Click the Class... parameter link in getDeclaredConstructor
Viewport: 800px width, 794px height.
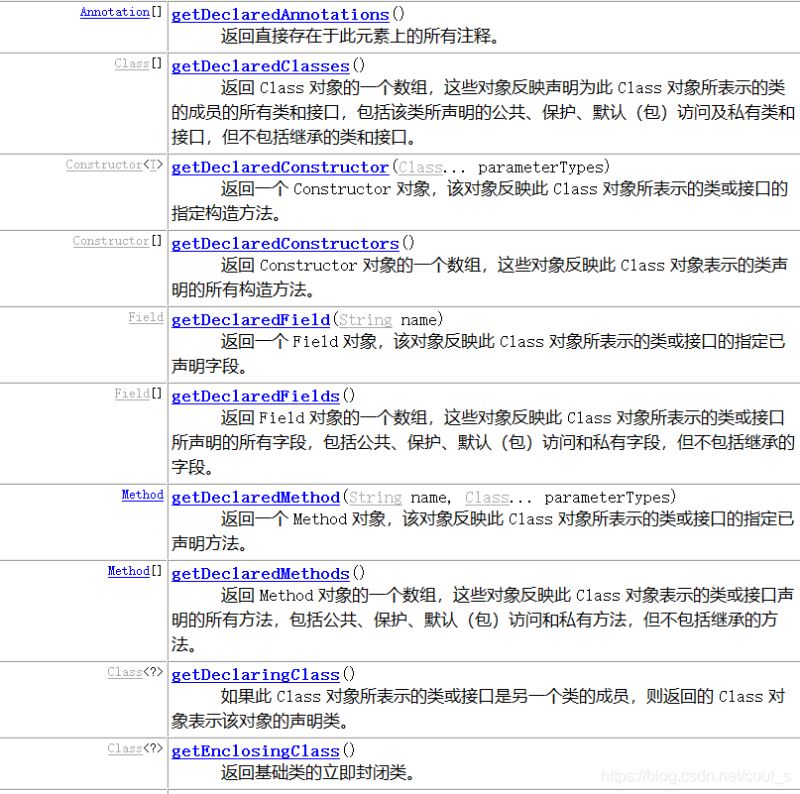pos(417,166)
